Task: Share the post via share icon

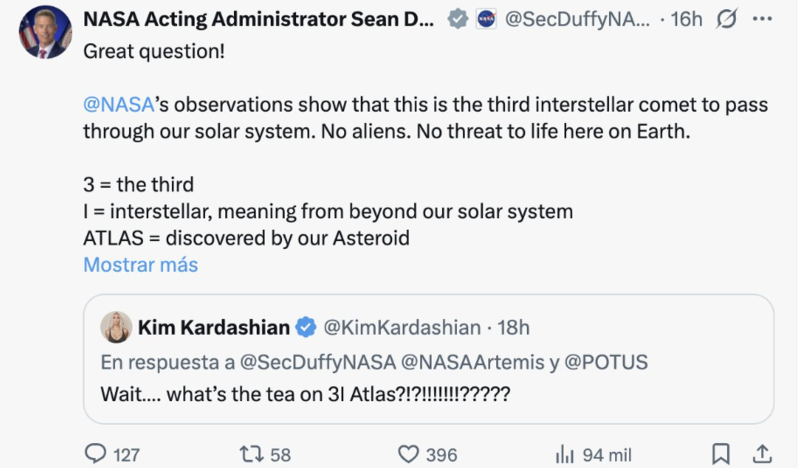Action: click(x=760, y=454)
